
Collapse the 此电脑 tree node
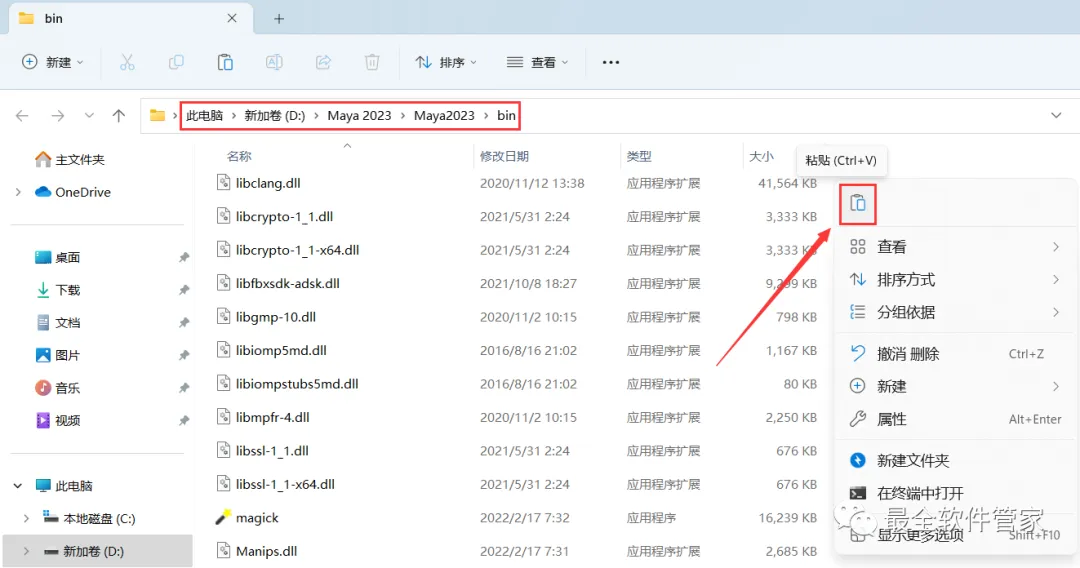point(18,486)
